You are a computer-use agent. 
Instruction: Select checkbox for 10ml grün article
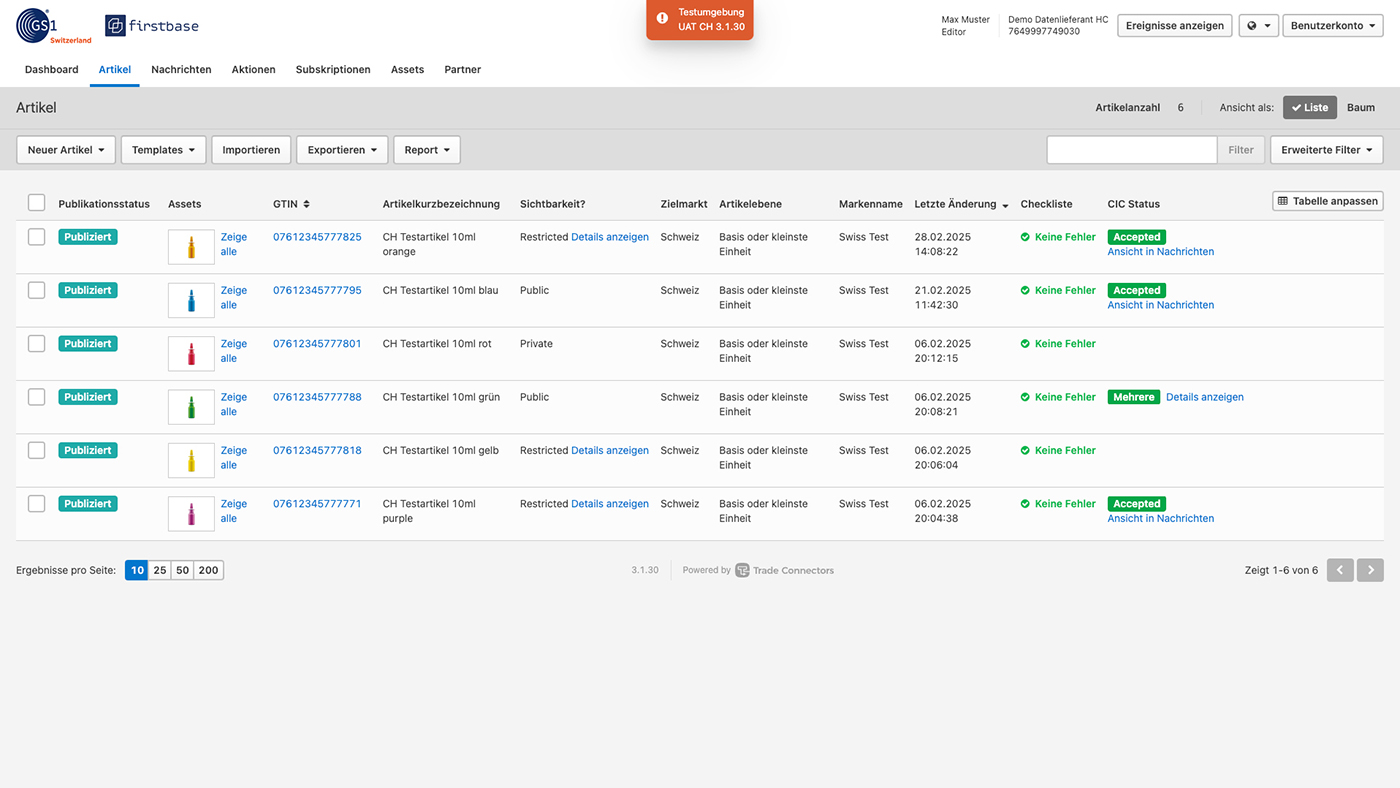click(x=37, y=397)
